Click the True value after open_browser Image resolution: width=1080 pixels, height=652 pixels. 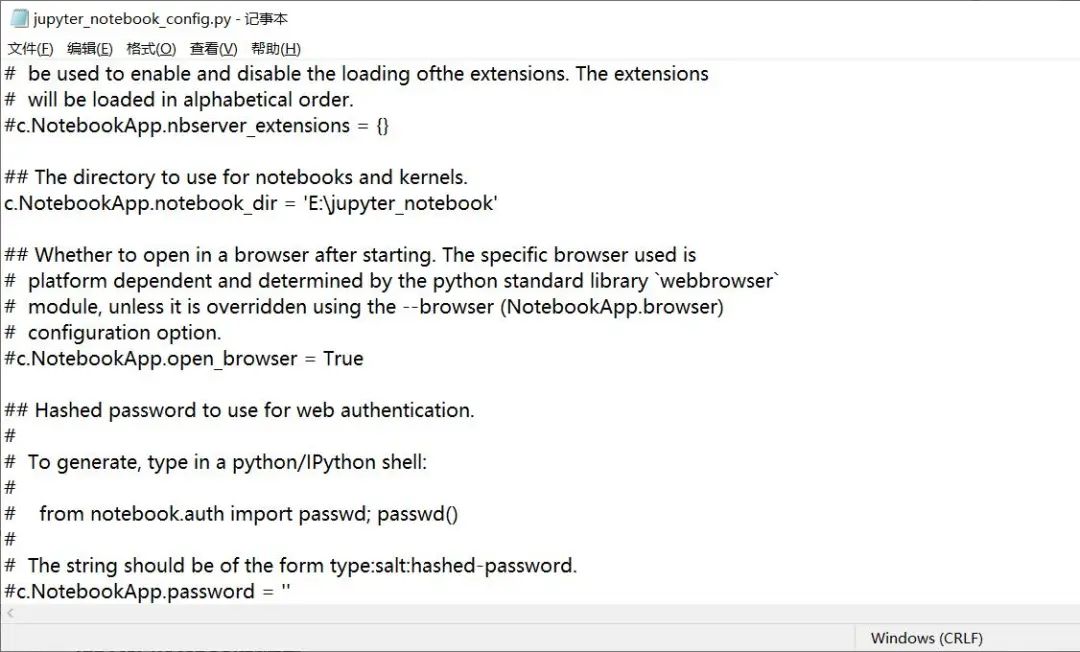[x=343, y=358]
